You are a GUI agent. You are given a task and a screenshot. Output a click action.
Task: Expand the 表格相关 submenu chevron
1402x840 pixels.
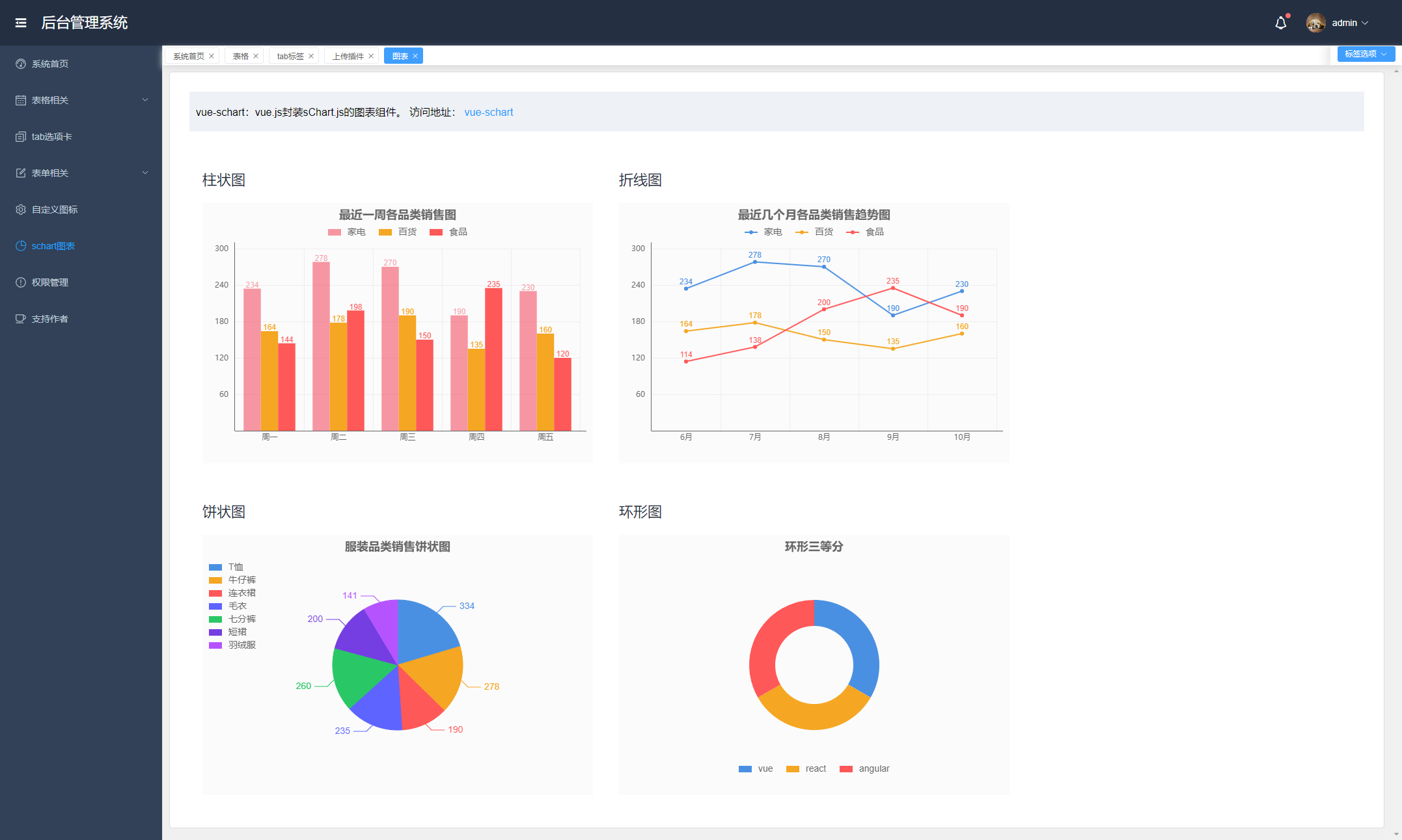click(145, 100)
